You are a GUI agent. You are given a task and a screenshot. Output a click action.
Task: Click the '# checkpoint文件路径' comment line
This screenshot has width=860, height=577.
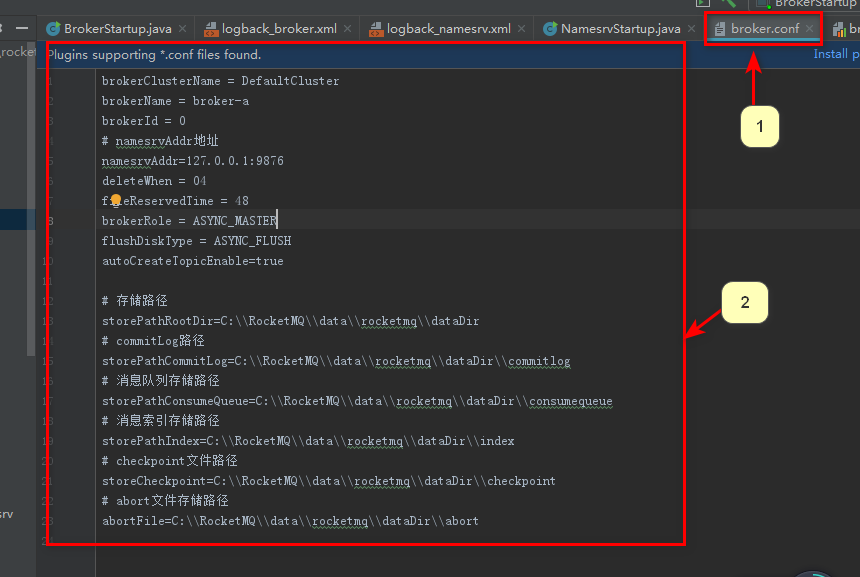[169, 461]
